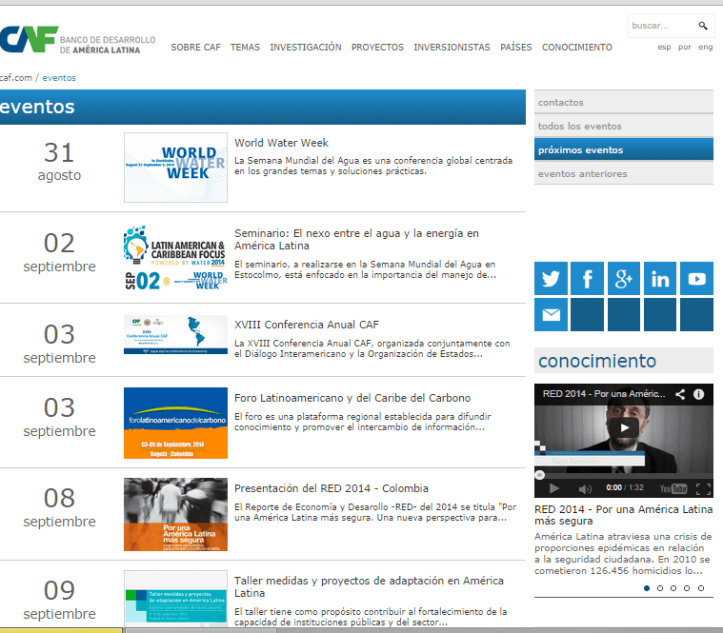Select the second carousel dot under conocimiento
This screenshot has width=723, height=633.
[659, 588]
